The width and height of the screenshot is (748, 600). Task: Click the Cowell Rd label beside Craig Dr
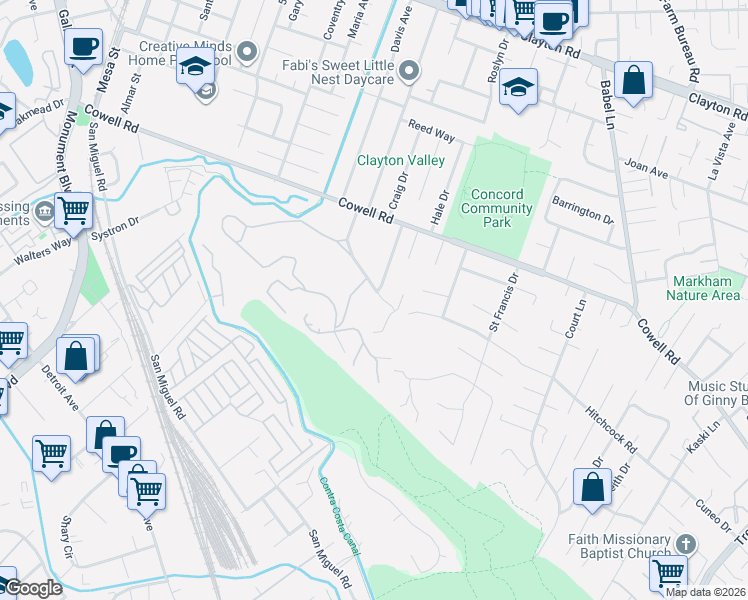(x=366, y=211)
